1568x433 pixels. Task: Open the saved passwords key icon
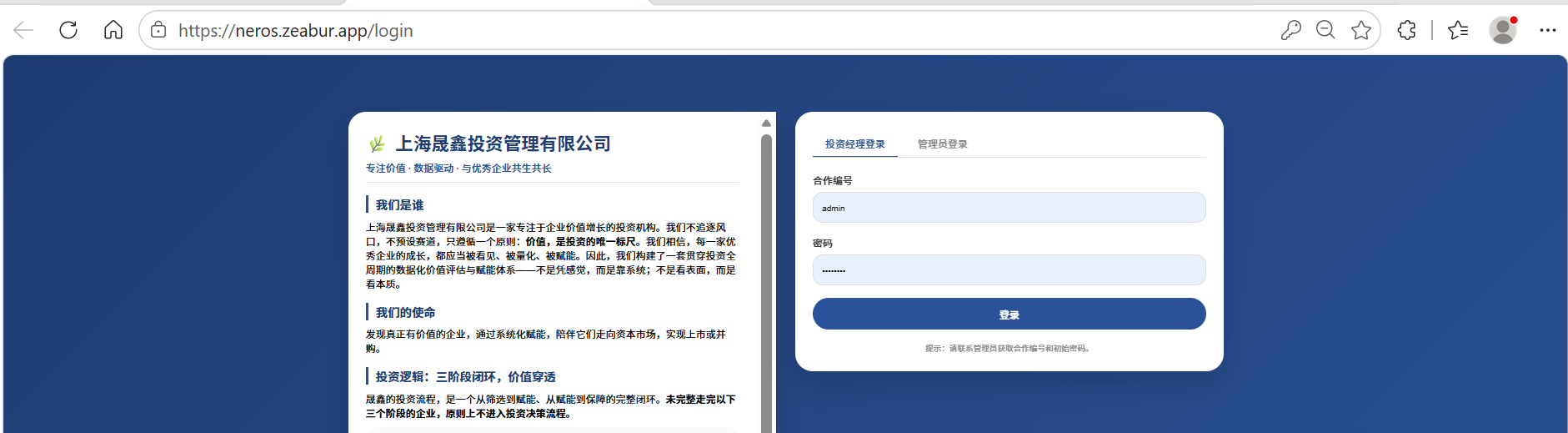point(1290,31)
